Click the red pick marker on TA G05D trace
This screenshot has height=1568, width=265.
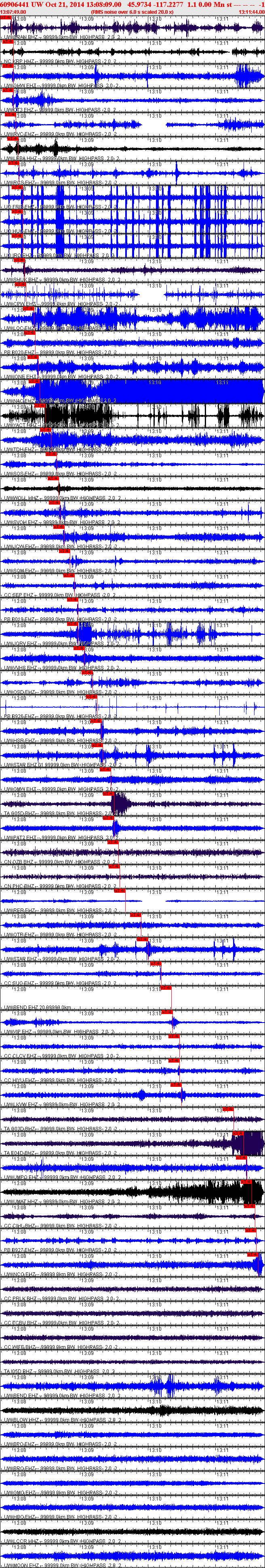pos(107,794)
